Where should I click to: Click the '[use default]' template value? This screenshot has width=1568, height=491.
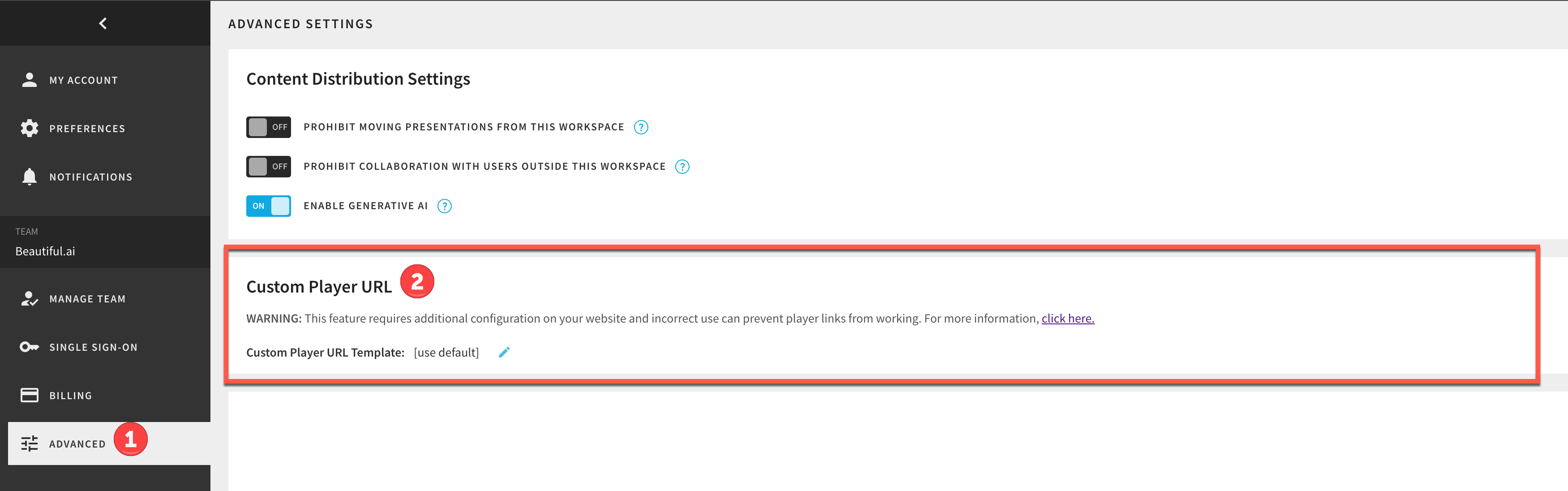(x=446, y=352)
